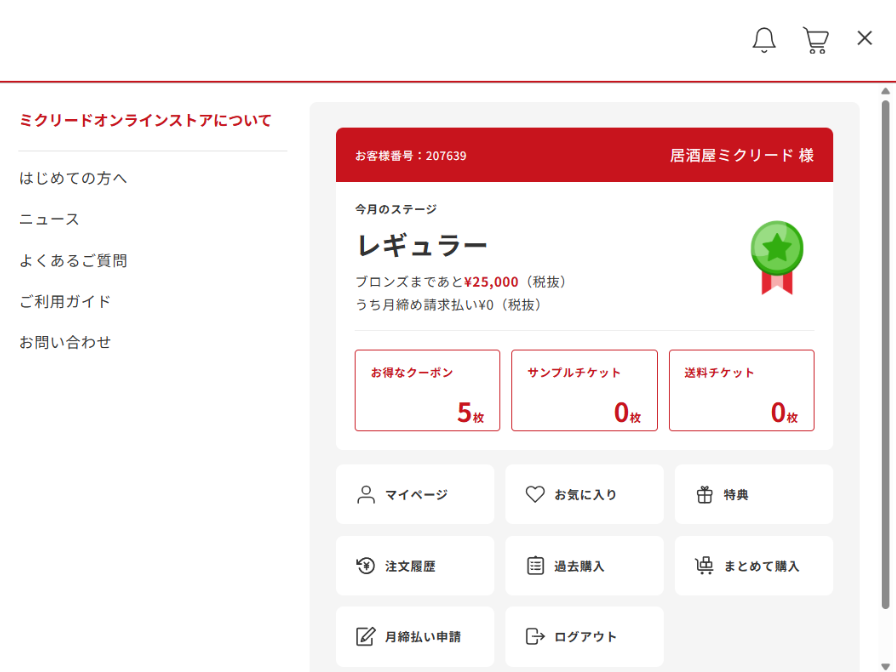Open よくあるご質問 FAQ menu item

tap(73, 261)
